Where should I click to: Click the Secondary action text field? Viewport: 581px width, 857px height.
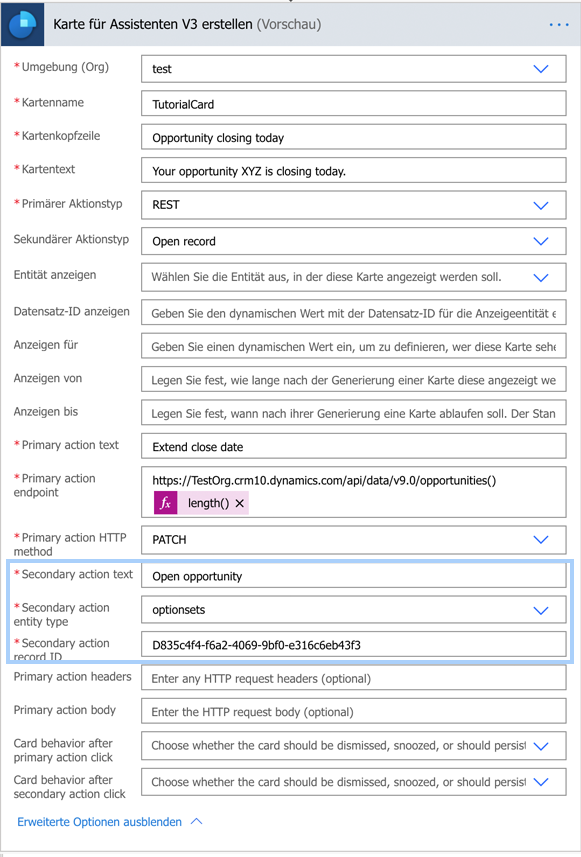click(x=354, y=576)
